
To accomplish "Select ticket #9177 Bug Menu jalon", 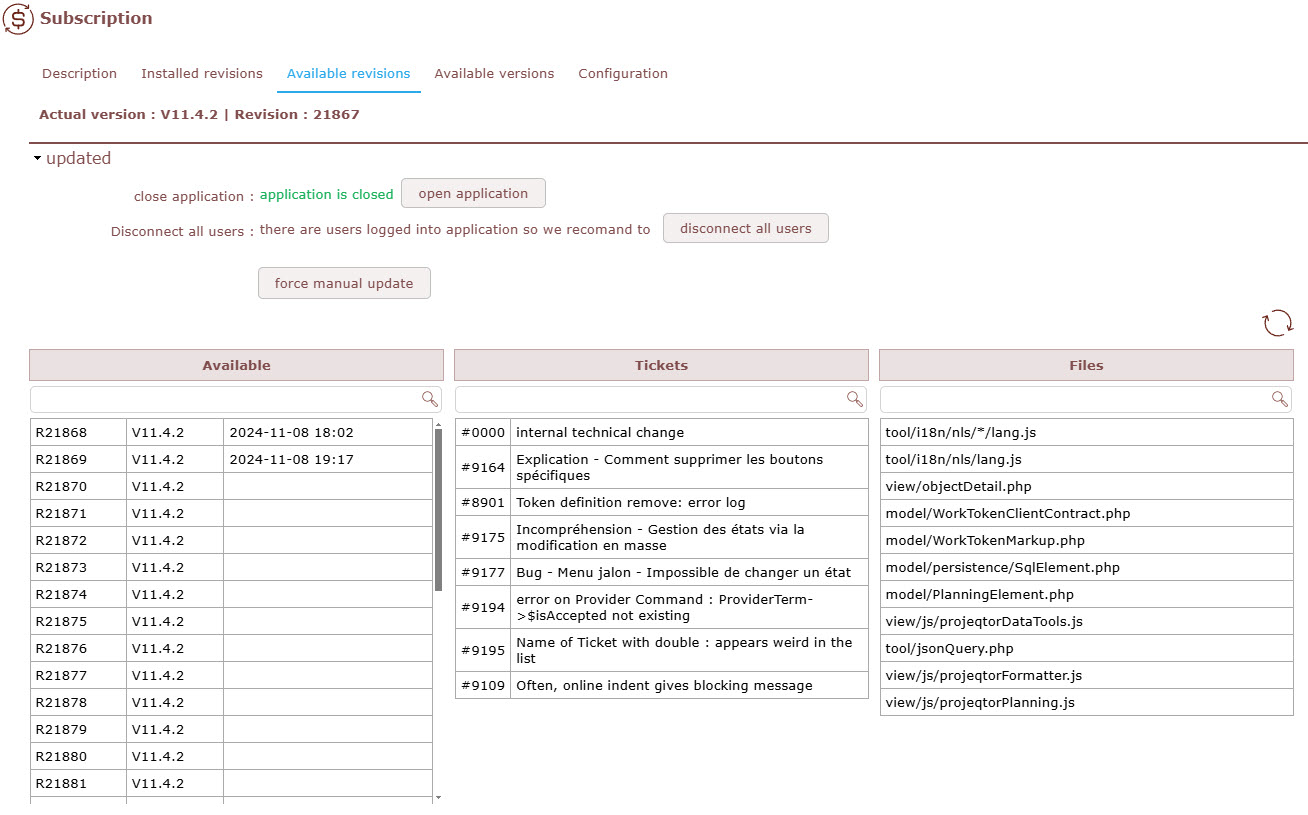I will pyautogui.click(x=661, y=572).
